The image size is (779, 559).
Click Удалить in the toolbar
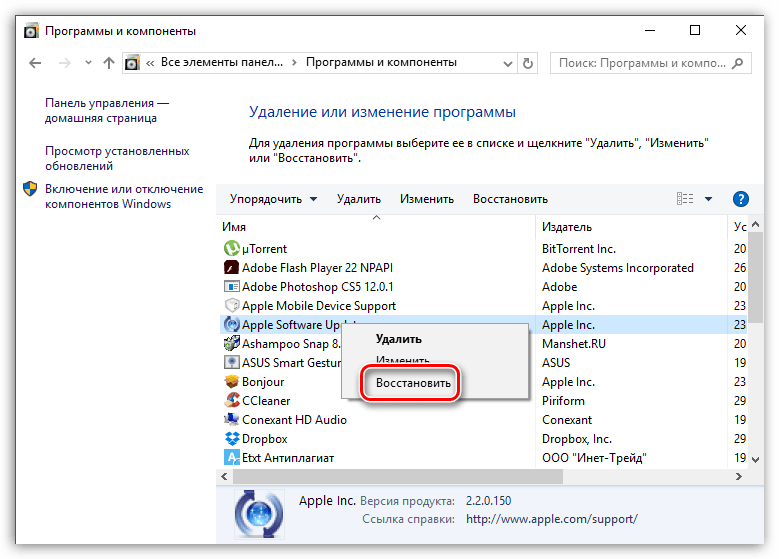(359, 199)
